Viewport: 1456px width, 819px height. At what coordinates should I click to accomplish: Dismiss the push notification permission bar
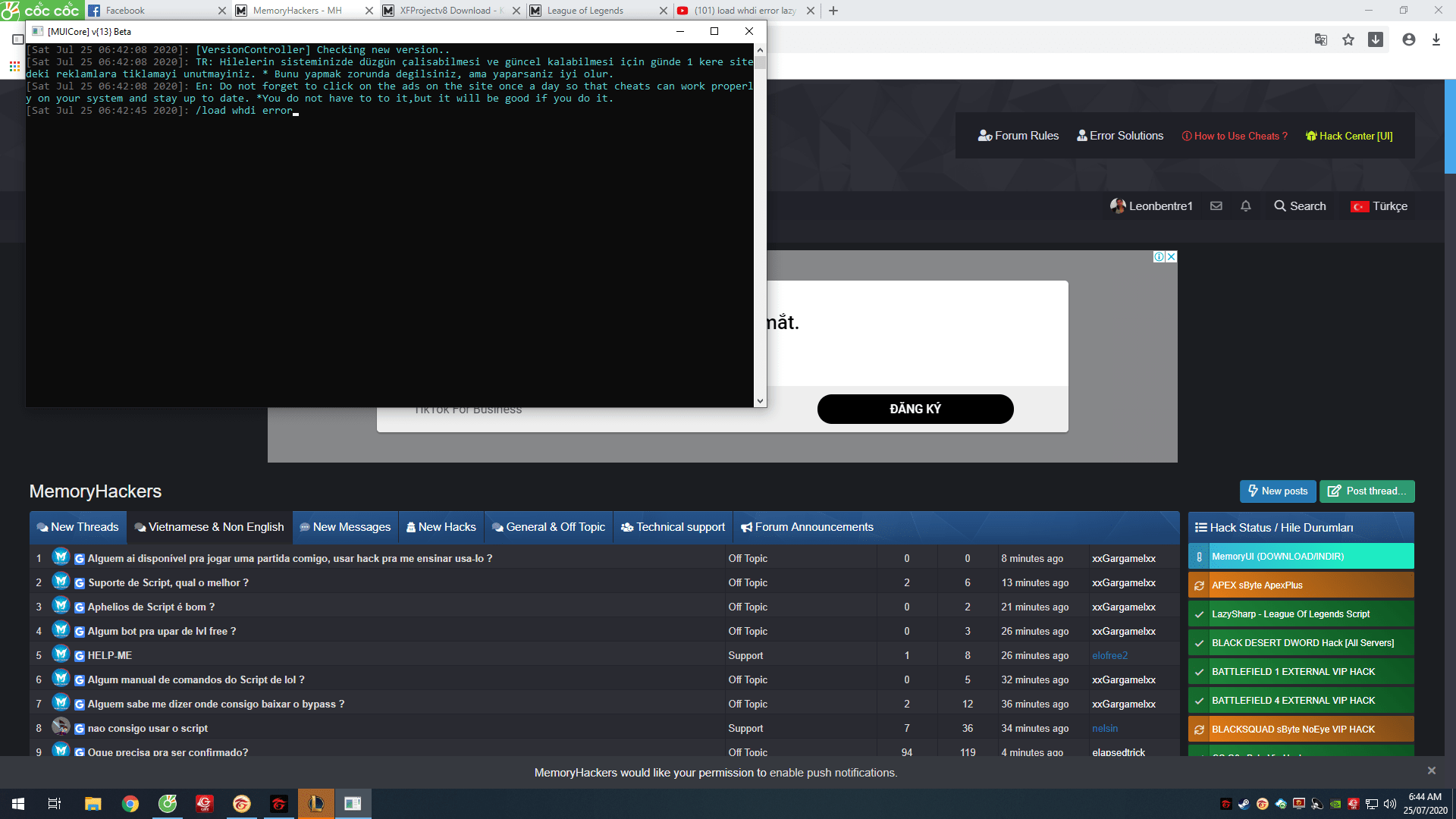coord(1432,770)
